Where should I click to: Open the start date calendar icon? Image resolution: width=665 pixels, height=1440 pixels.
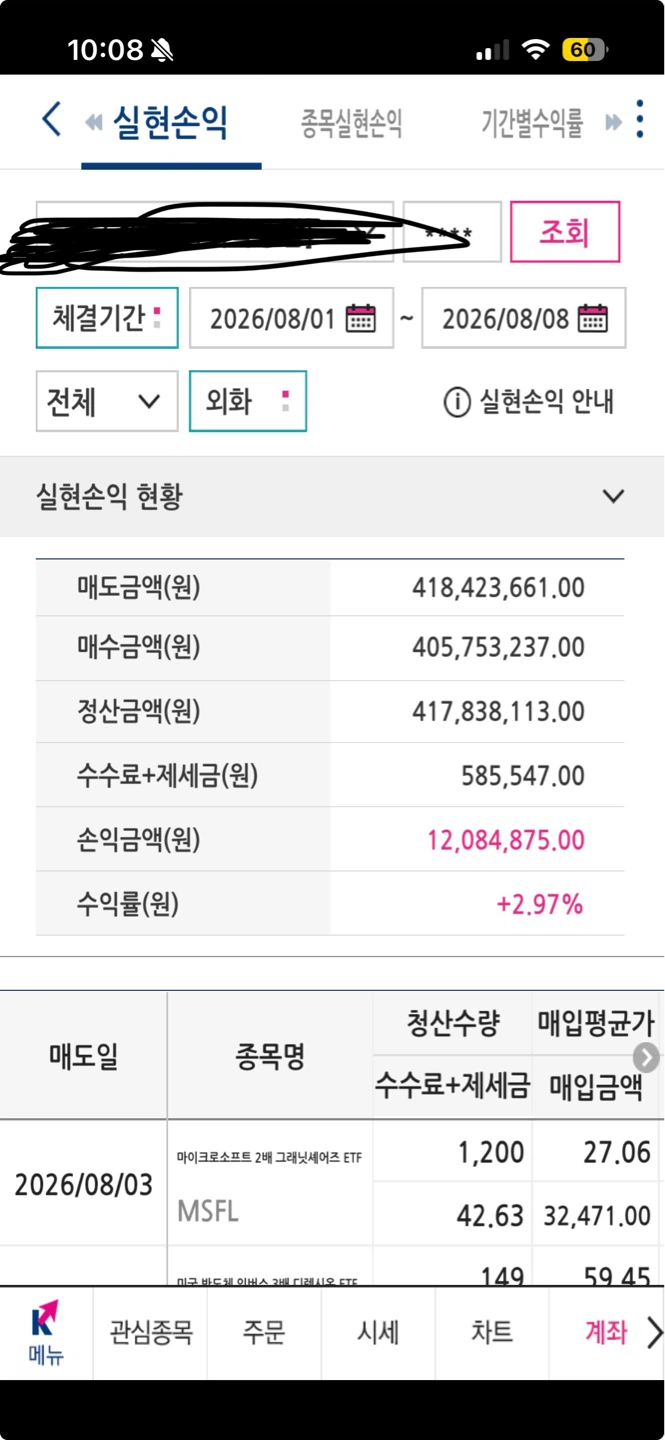pyautogui.click(x=360, y=318)
